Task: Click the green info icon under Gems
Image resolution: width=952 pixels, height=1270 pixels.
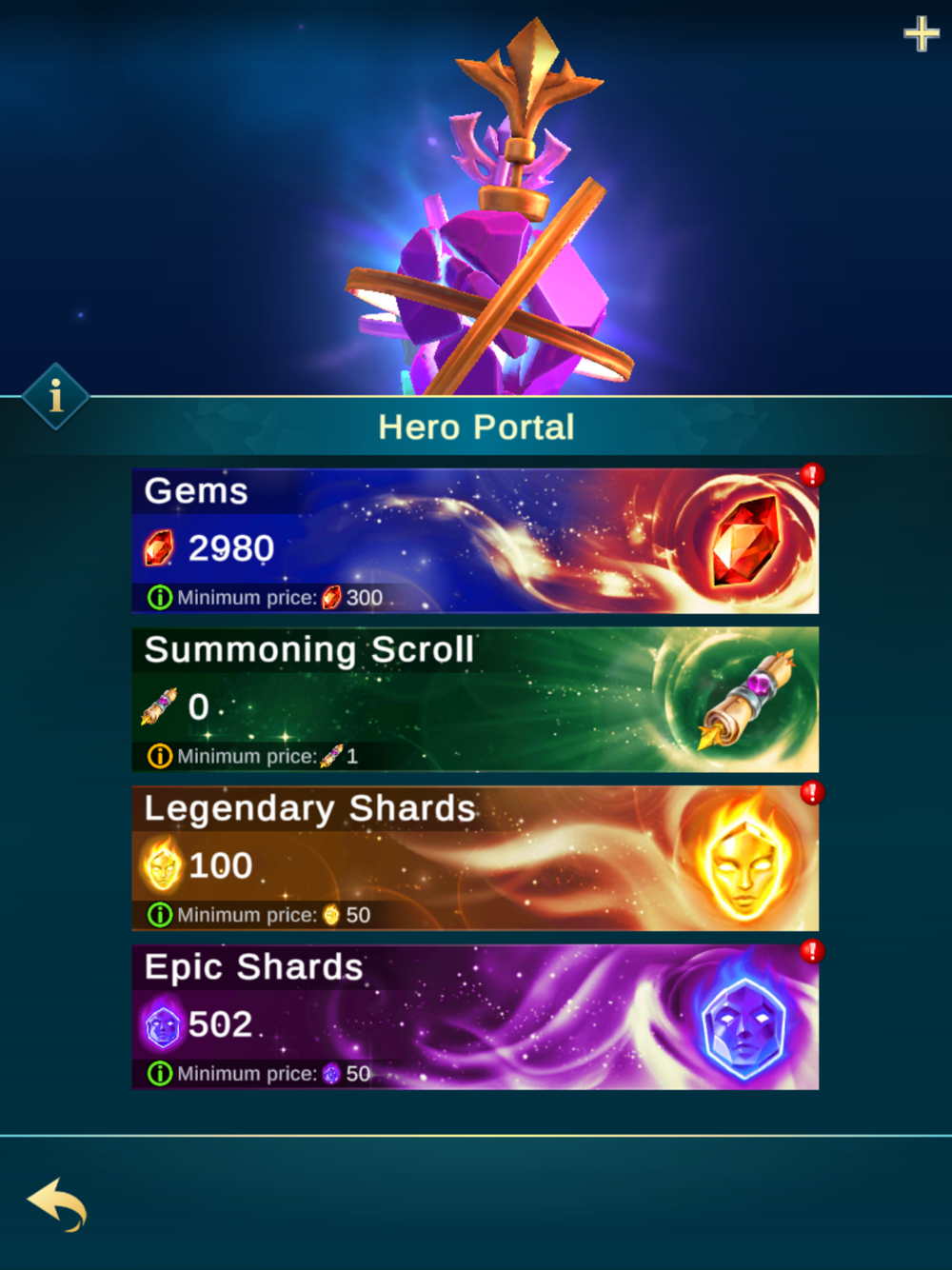Action: pyautogui.click(x=160, y=598)
